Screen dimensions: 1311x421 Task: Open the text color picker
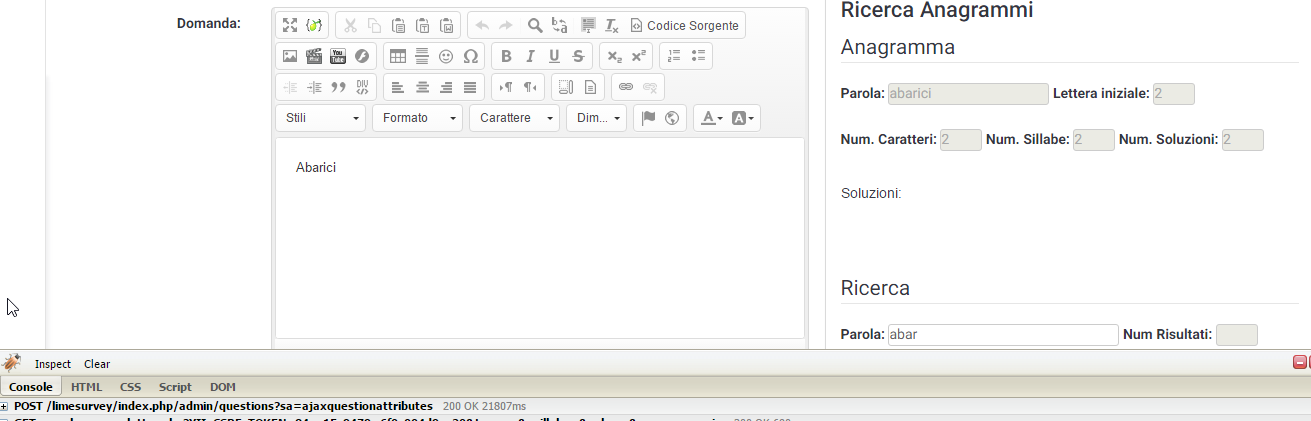point(712,118)
